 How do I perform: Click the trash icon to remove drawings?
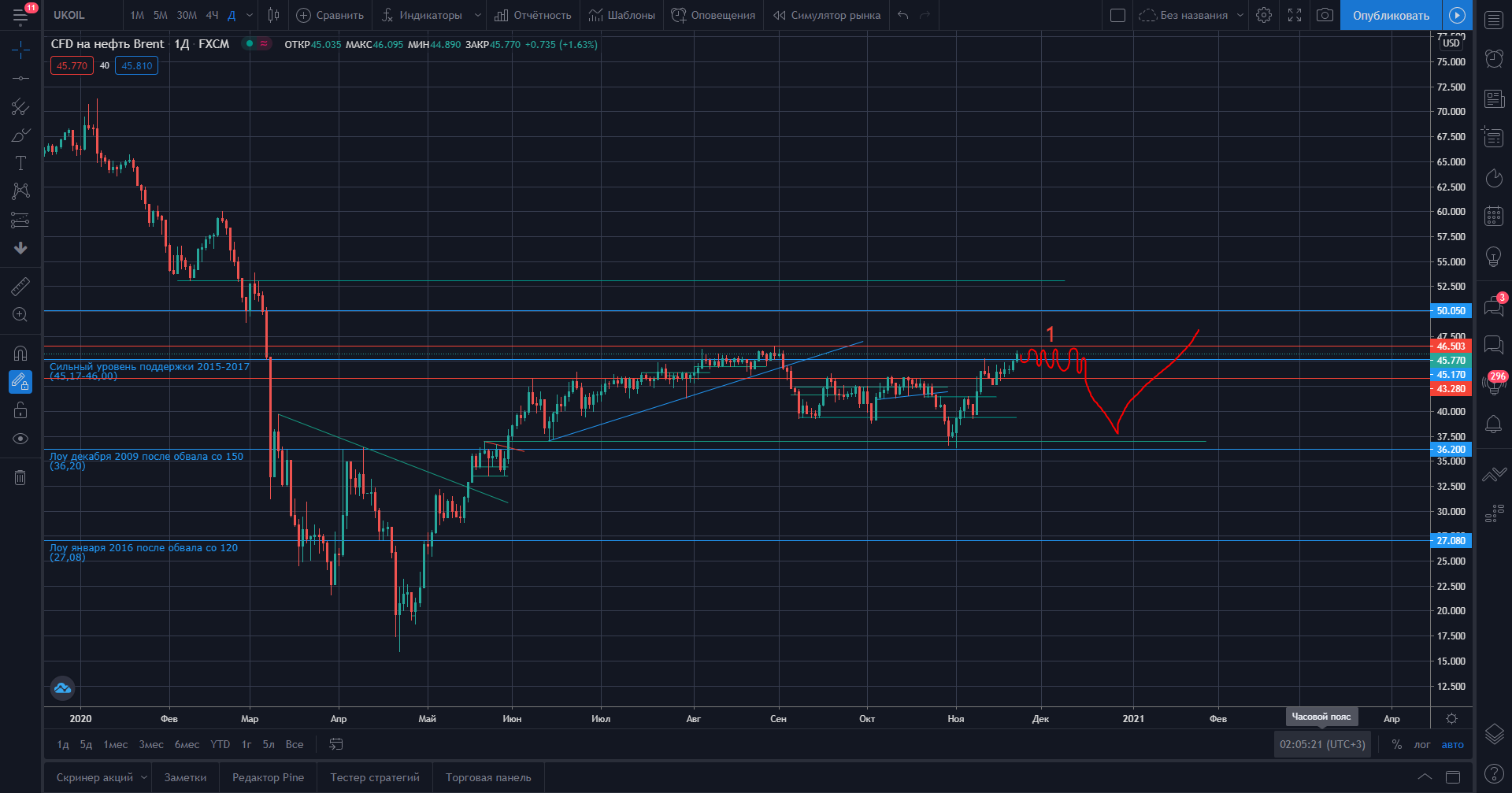tap(20, 477)
